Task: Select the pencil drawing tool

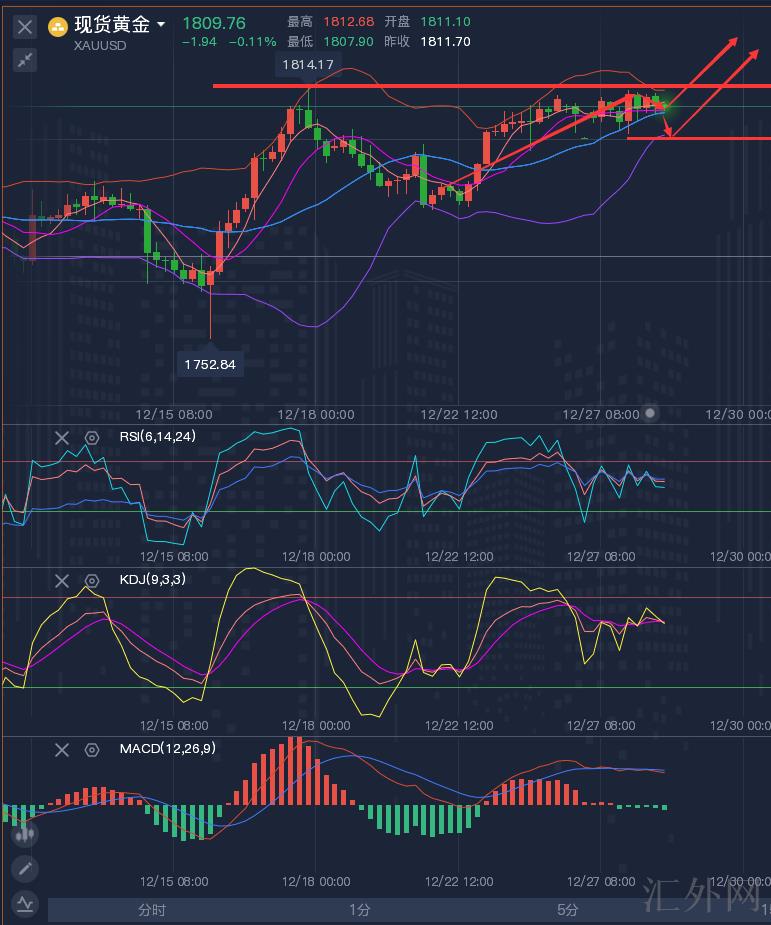Action: pyautogui.click(x=25, y=868)
